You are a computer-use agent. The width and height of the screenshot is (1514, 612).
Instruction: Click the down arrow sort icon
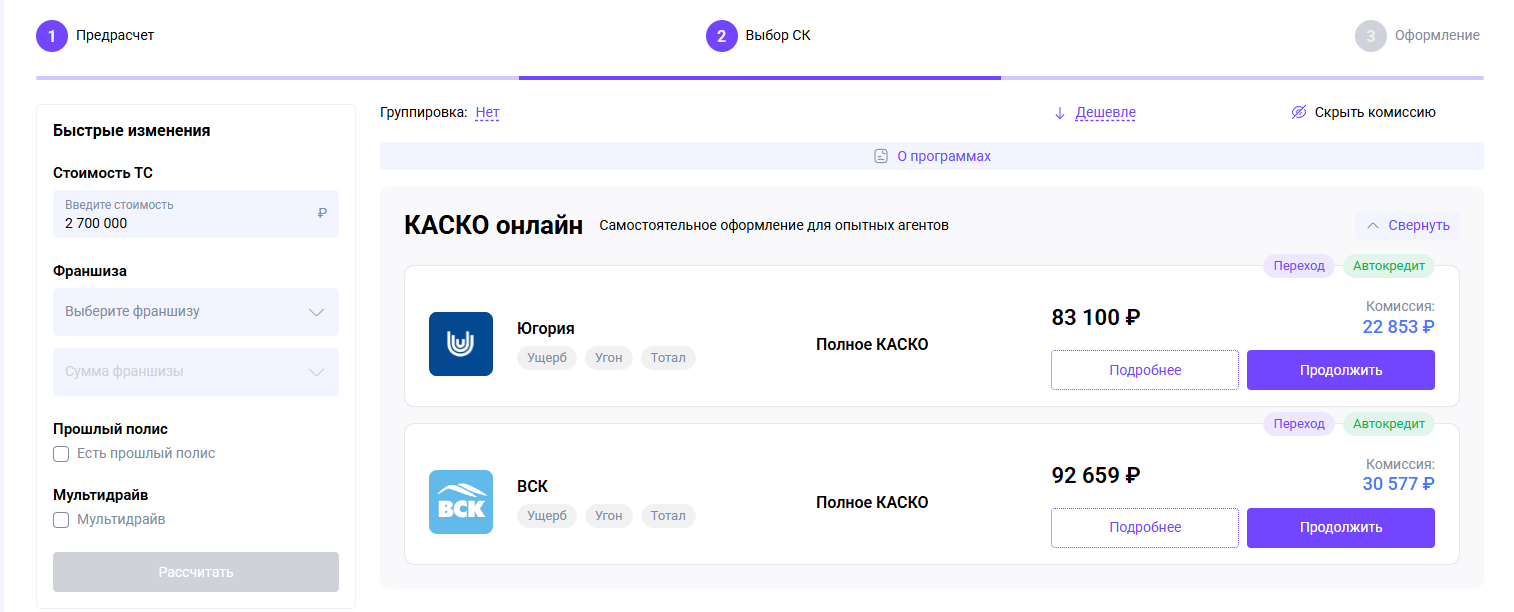(x=1060, y=113)
